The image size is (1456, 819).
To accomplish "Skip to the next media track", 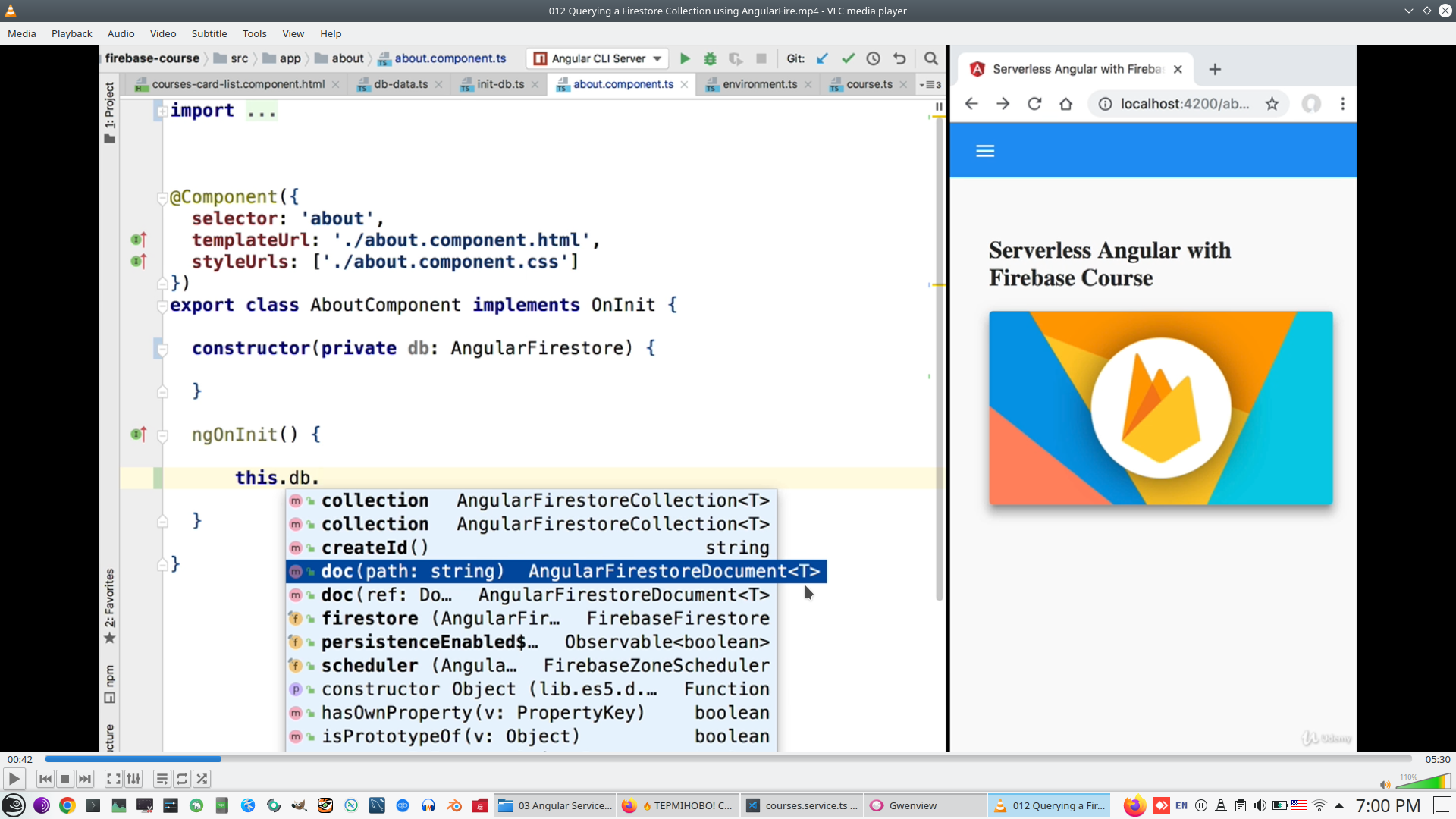I will [x=85, y=779].
